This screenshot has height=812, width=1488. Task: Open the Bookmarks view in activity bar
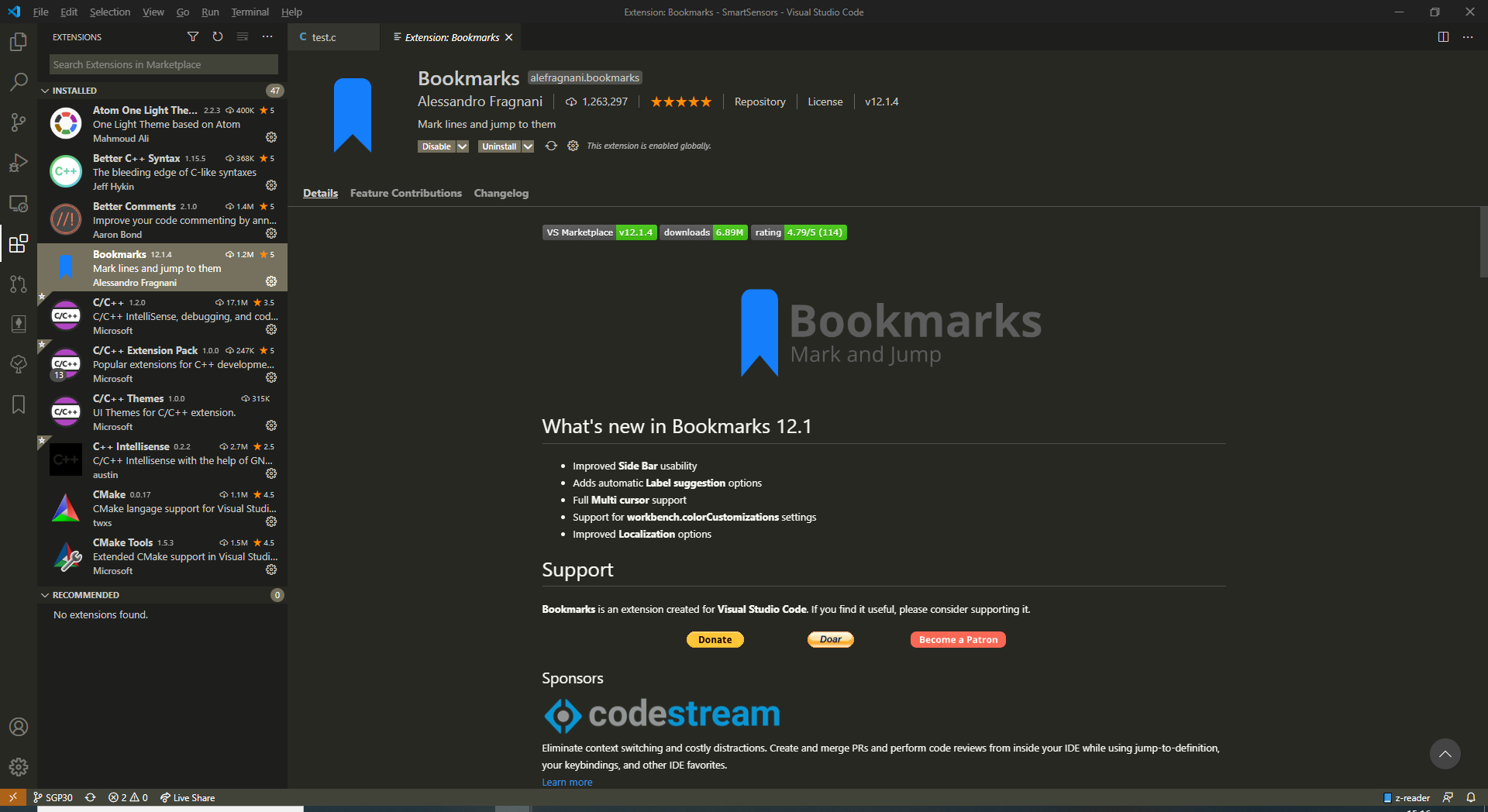tap(19, 404)
